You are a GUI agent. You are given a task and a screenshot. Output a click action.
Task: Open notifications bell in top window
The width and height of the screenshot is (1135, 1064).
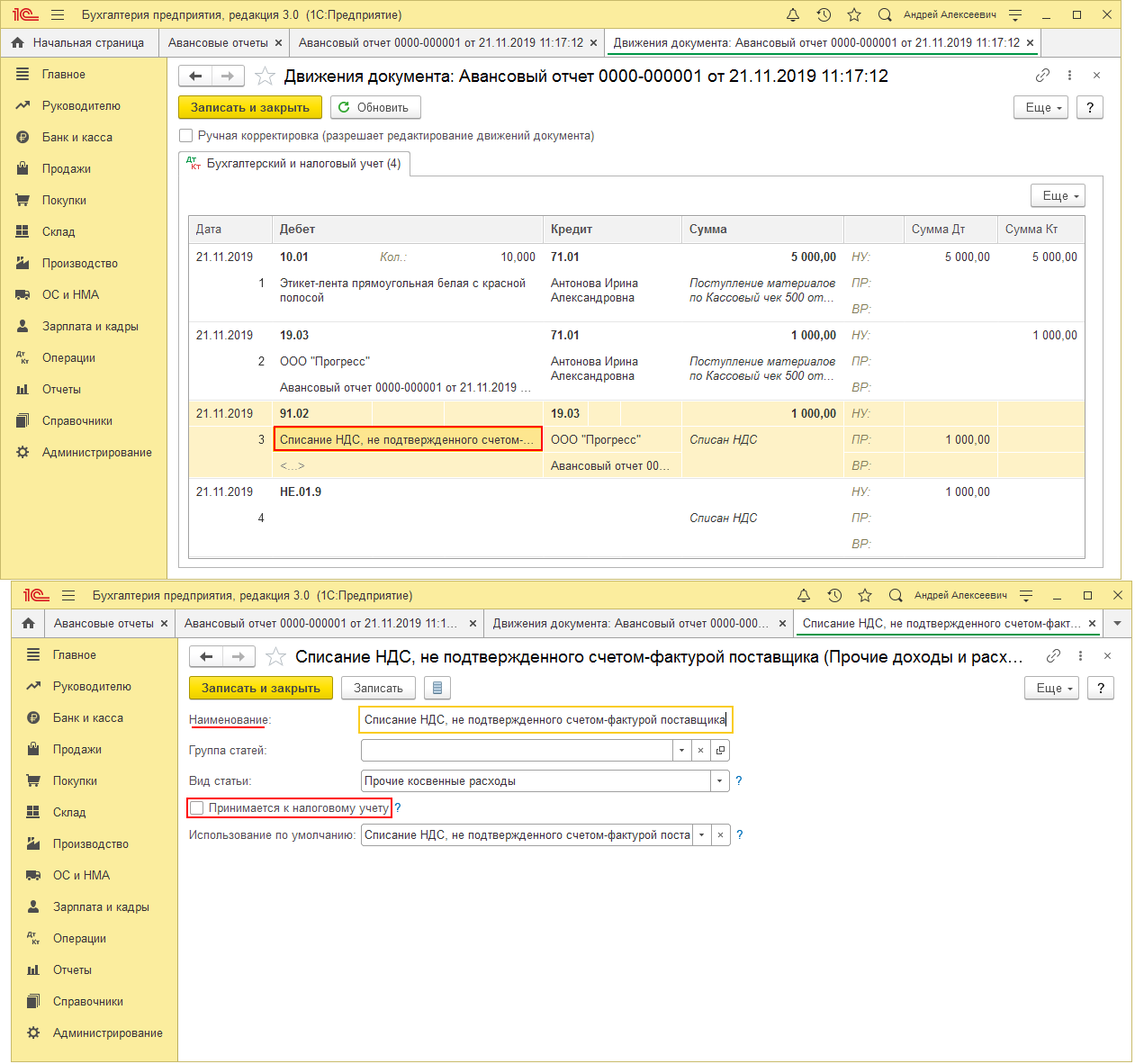pos(793,14)
